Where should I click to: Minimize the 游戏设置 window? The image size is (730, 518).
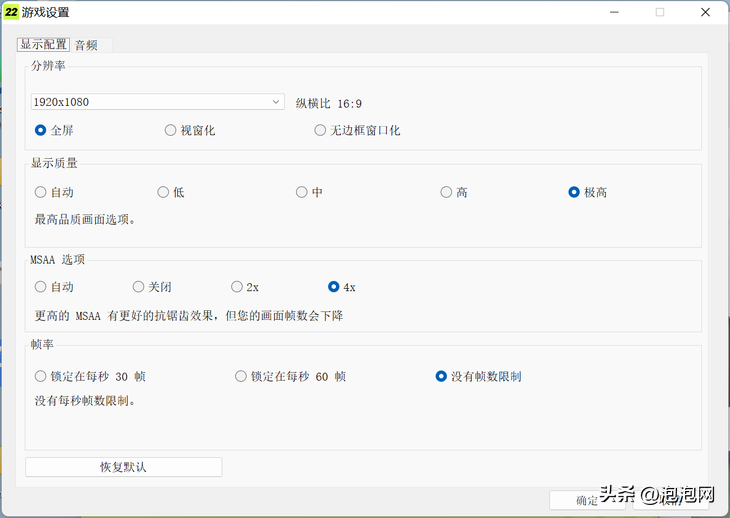615,12
